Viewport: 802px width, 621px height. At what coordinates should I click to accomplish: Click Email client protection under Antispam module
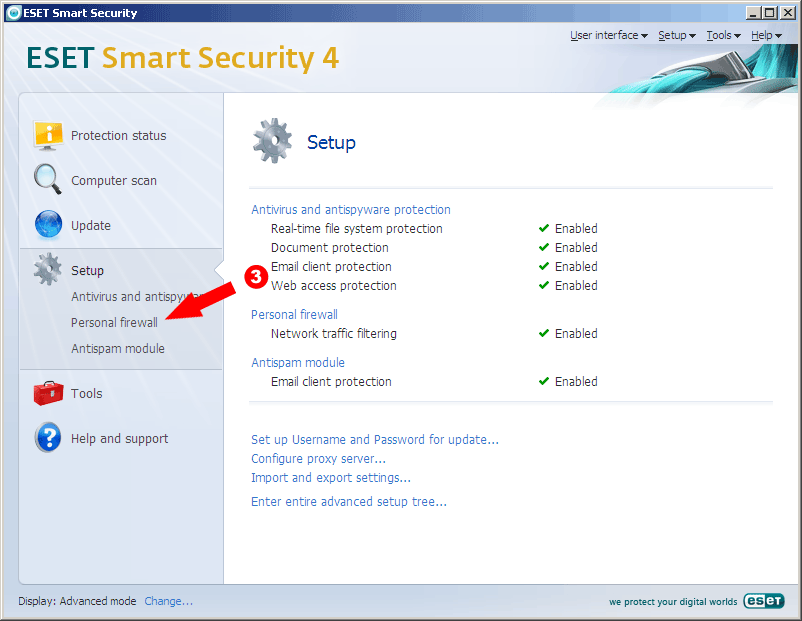[x=331, y=382]
